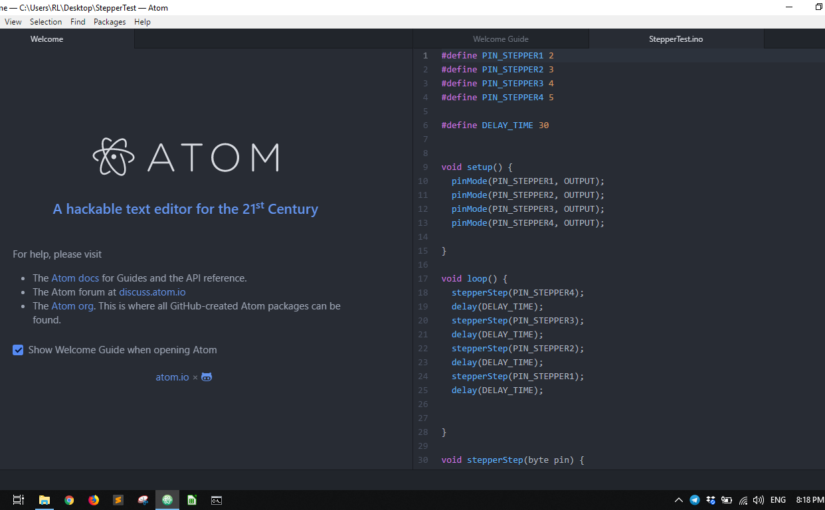Click line number 30 in the gutter
This screenshot has height=510, width=825.
[x=423, y=459]
